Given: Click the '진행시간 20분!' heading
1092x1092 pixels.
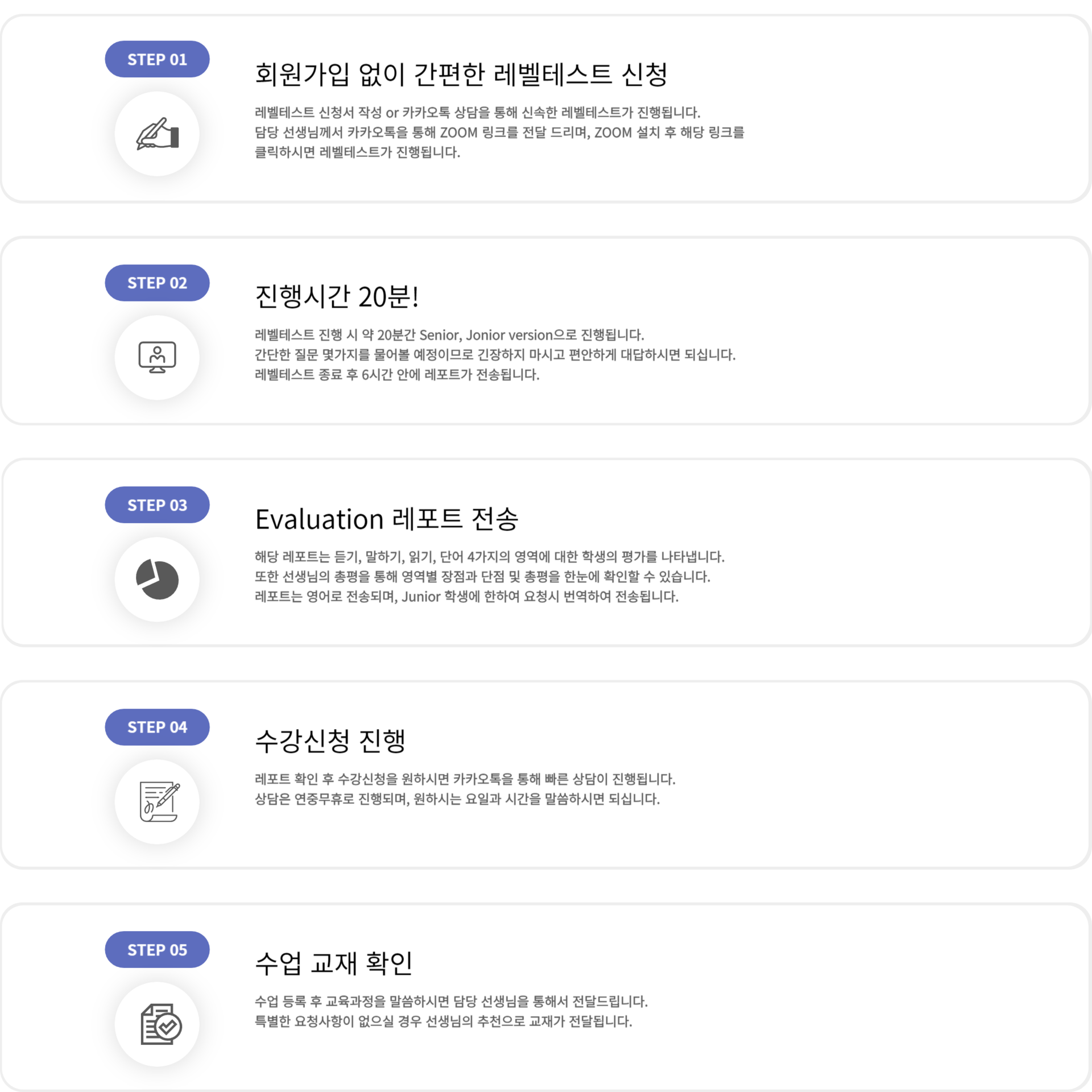Looking at the screenshot, I should pyautogui.click(x=337, y=297).
